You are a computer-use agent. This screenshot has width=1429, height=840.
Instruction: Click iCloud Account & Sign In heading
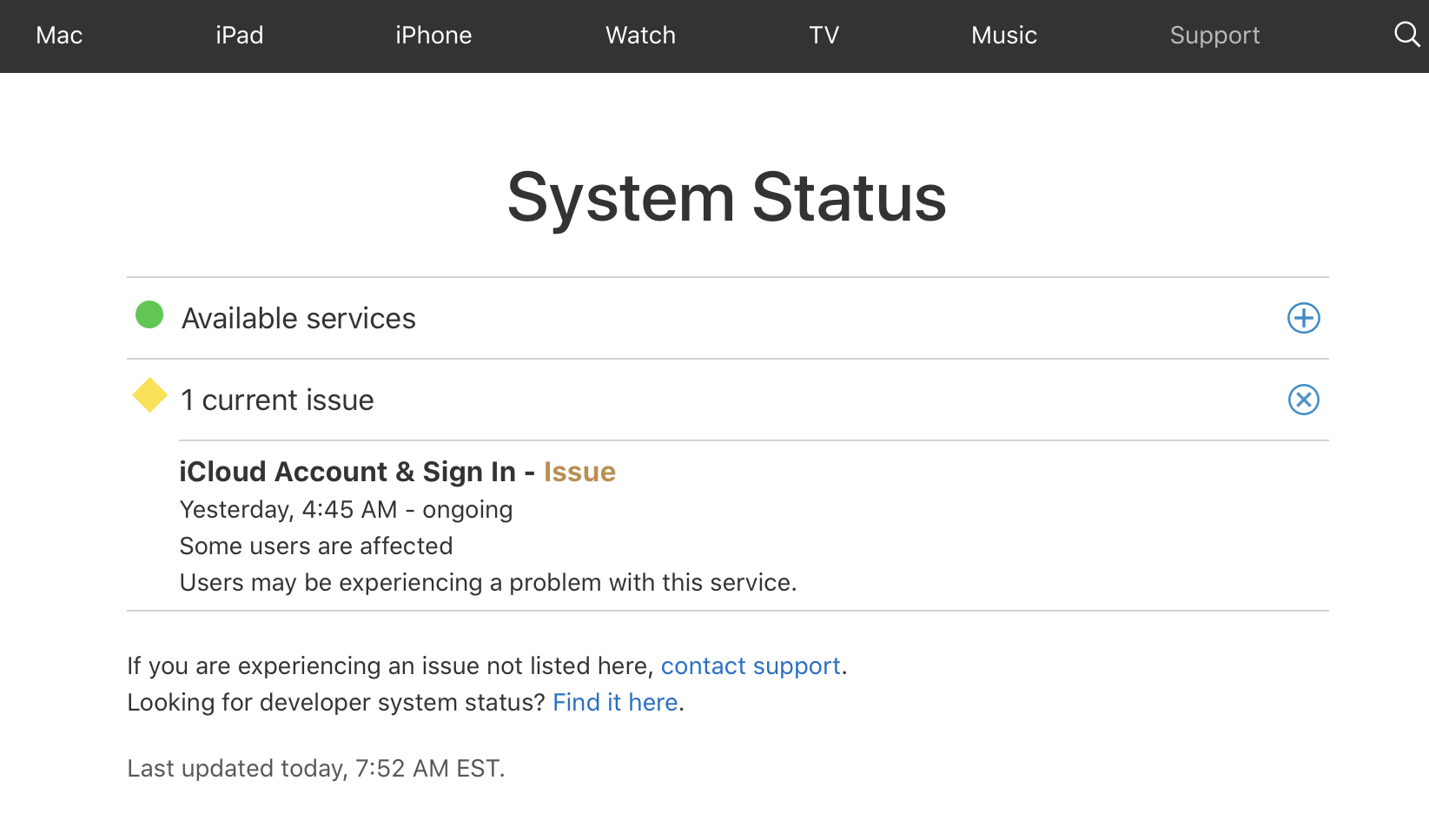coord(347,471)
